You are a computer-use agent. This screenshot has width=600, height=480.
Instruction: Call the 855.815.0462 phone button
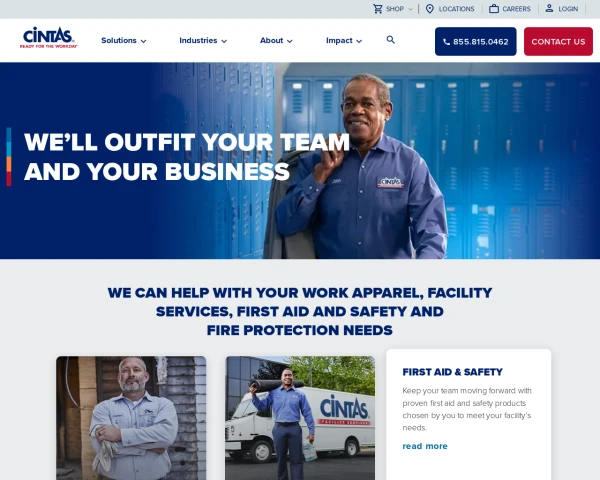476,41
